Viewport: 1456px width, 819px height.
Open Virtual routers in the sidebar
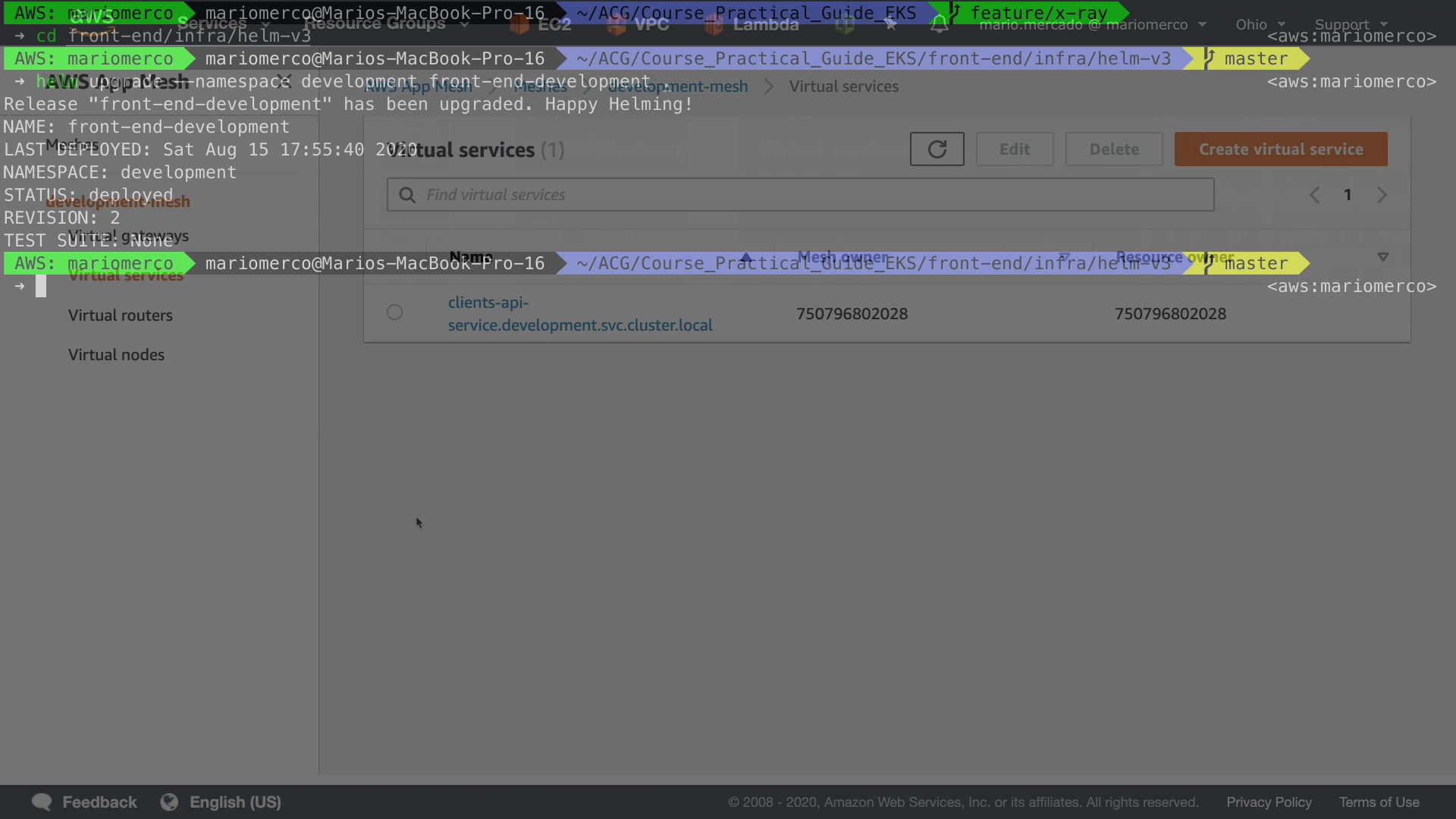tap(120, 315)
